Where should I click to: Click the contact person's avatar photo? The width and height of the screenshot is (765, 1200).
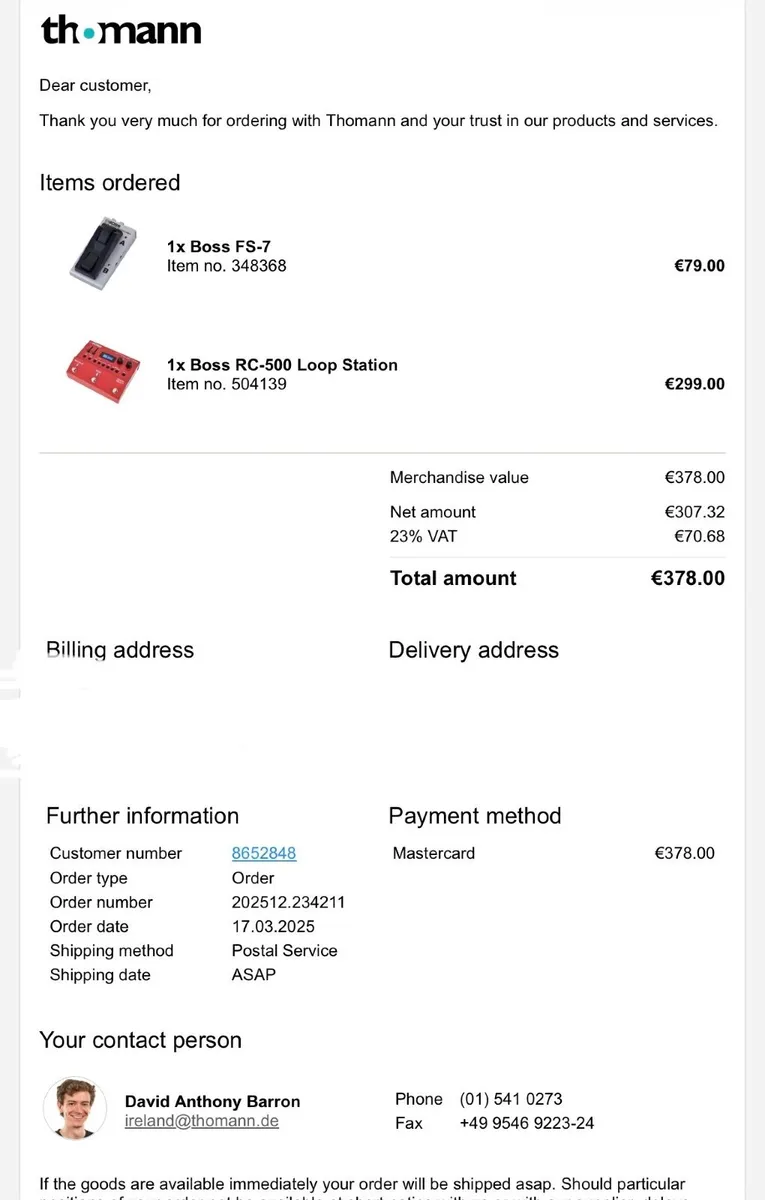74,1108
